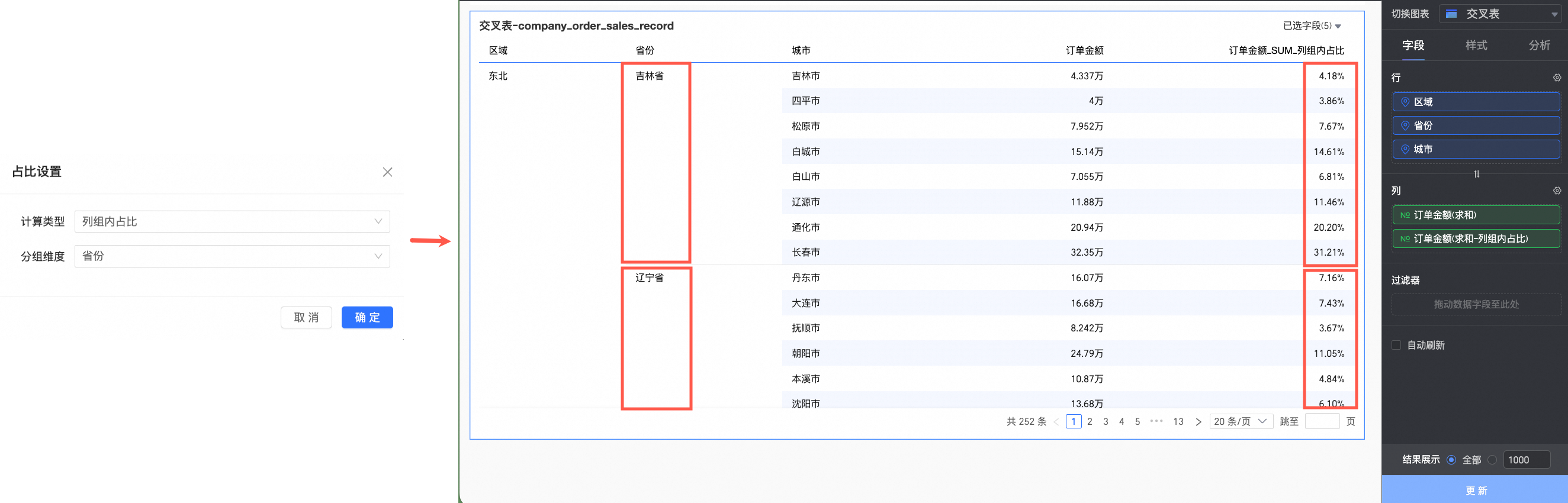
Task: Go to next page arrow
Action: (1198, 421)
